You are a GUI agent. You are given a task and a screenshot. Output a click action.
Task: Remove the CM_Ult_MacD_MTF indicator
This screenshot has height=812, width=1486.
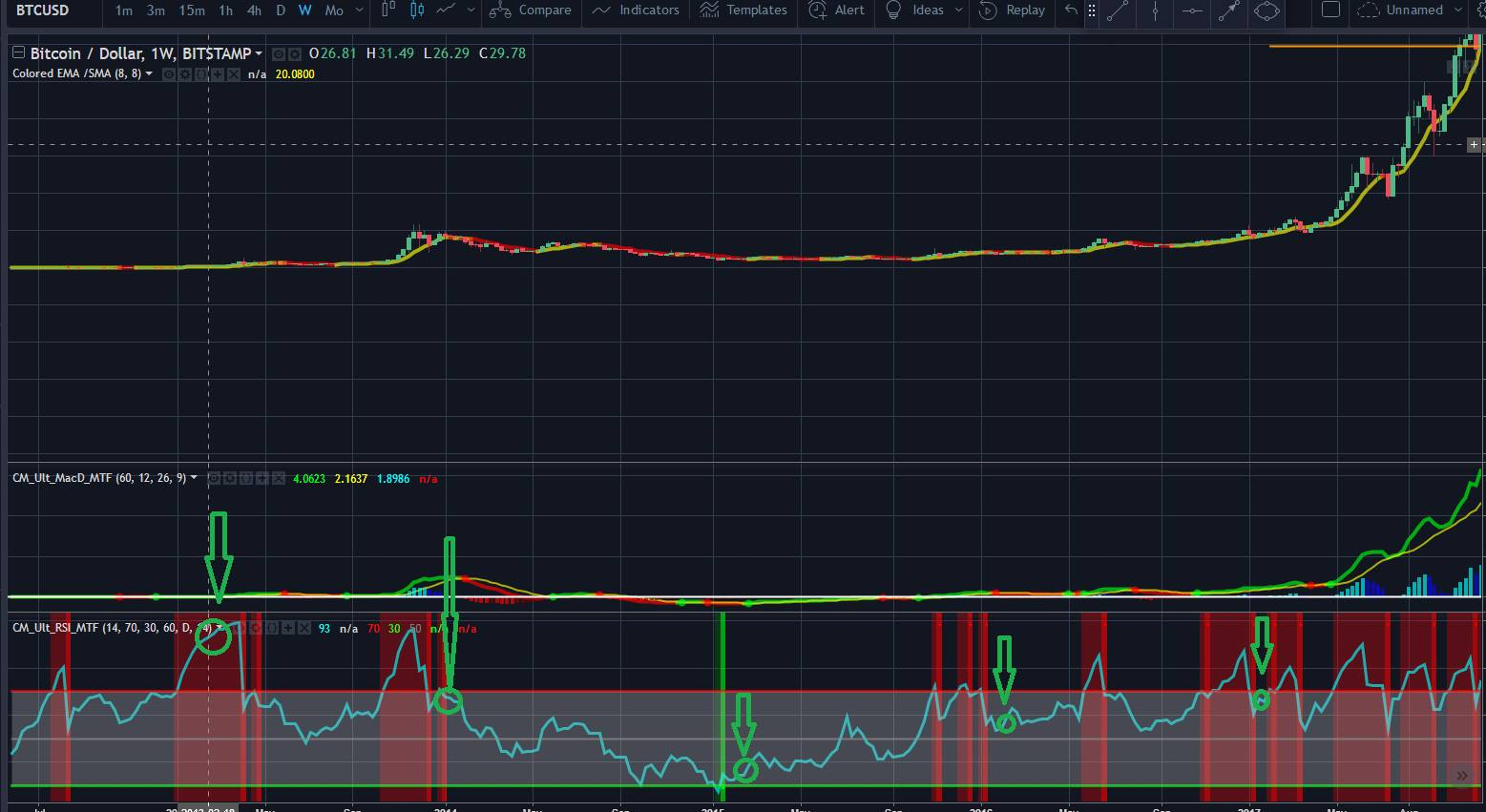(279, 478)
